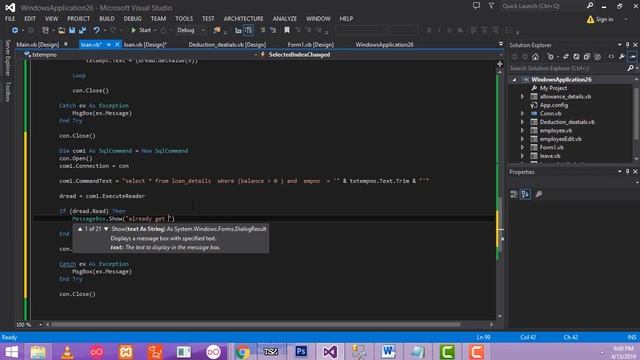
Task: Select leave.vb in Solution Explorer
Action: (550, 156)
